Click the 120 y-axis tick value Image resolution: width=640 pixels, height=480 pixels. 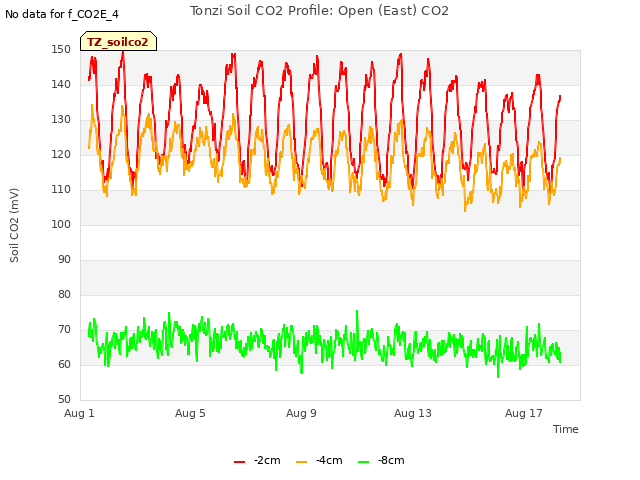61,154
